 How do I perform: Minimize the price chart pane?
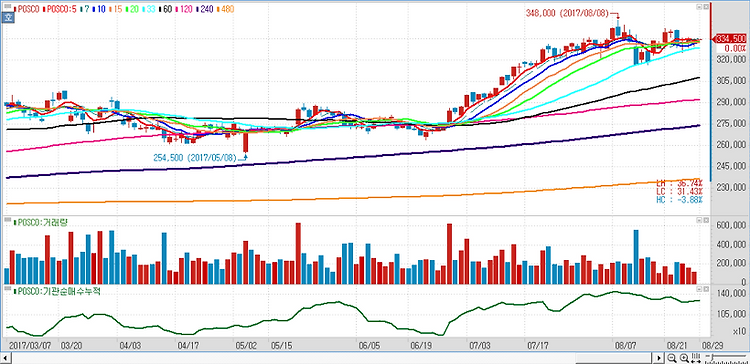point(699,7)
